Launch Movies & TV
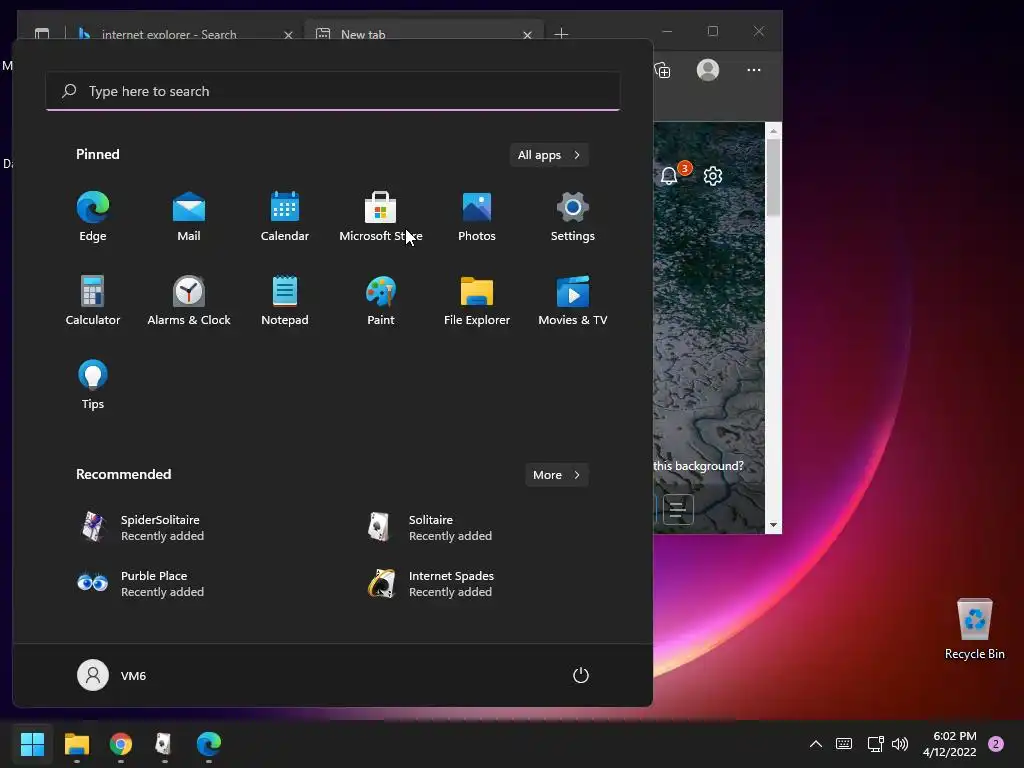1024x768 pixels. tap(573, 300)
